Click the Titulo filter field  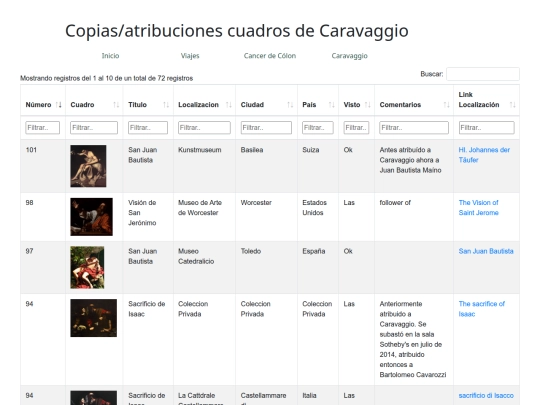[148, 127]
